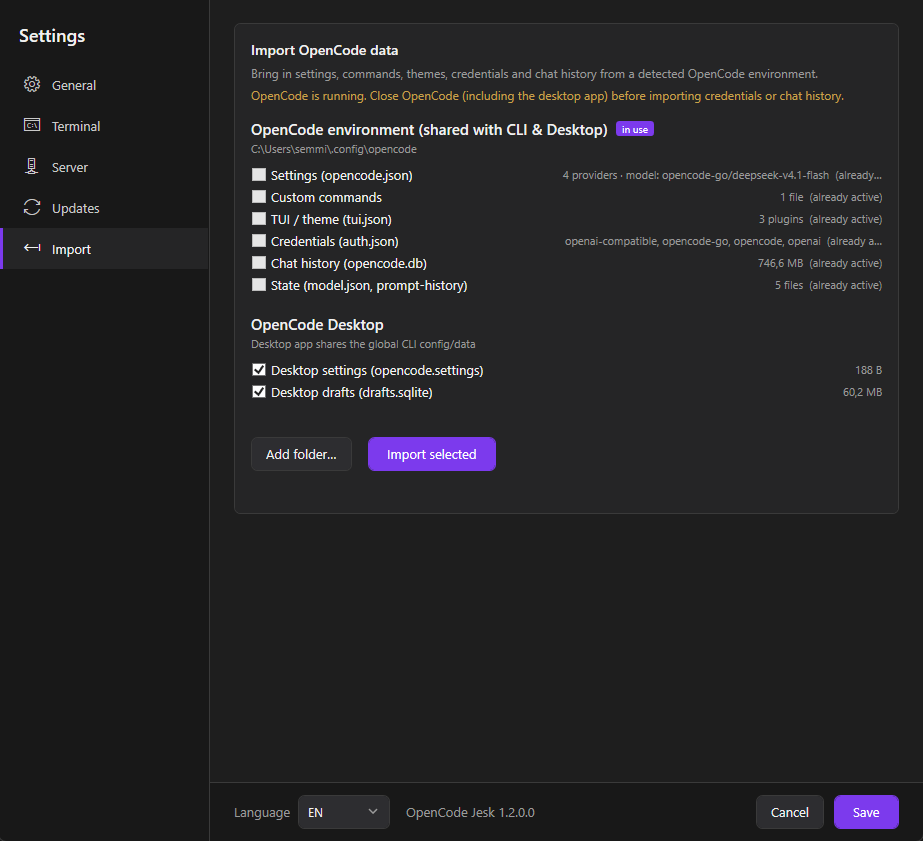
Task: Open the Language EN dropdown
Action: click(x=344, y=812)
